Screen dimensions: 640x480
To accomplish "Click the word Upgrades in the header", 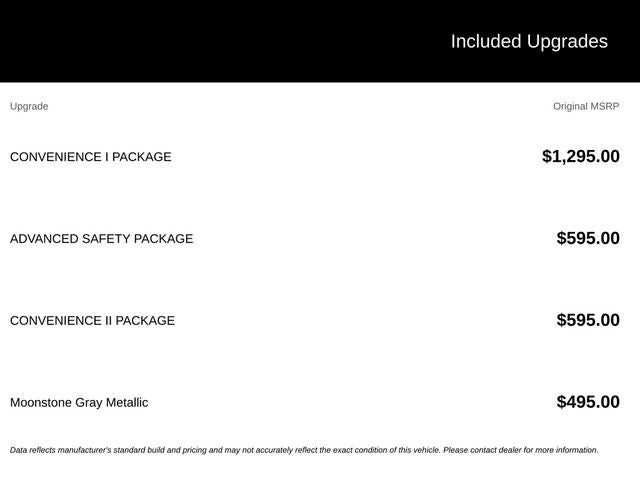I will click(x=567, y=42).
